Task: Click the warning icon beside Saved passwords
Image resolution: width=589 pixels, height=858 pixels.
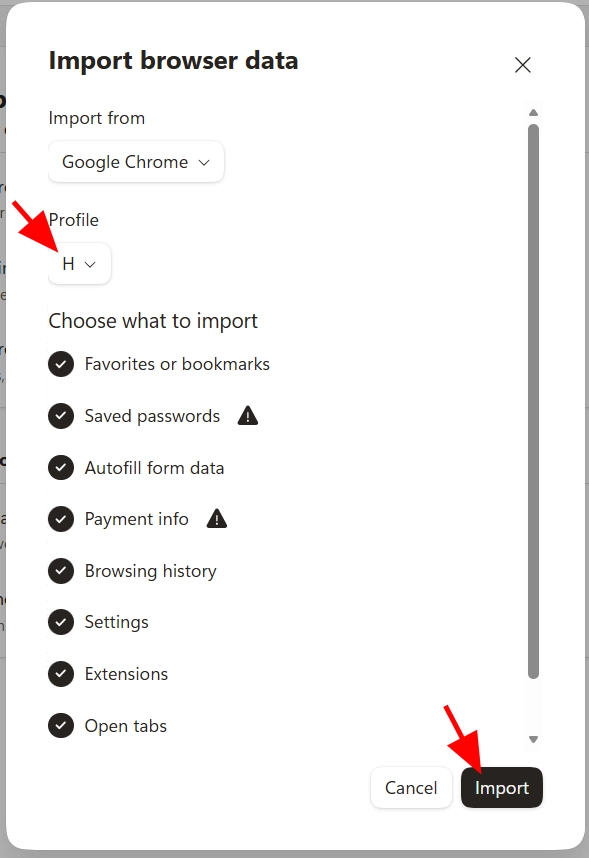Action: tap(247, 416)
